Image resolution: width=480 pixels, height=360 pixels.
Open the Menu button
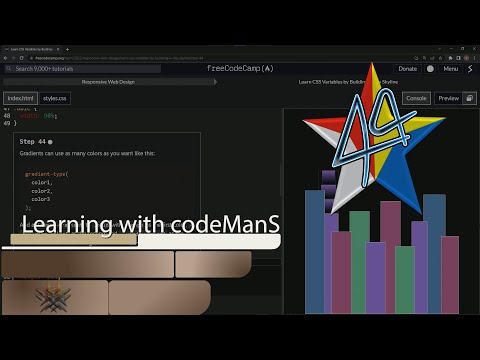(451, 69)
